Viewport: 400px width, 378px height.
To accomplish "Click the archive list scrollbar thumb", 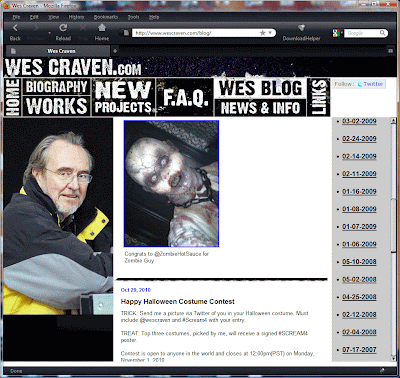I will click(x=393, y=225).
